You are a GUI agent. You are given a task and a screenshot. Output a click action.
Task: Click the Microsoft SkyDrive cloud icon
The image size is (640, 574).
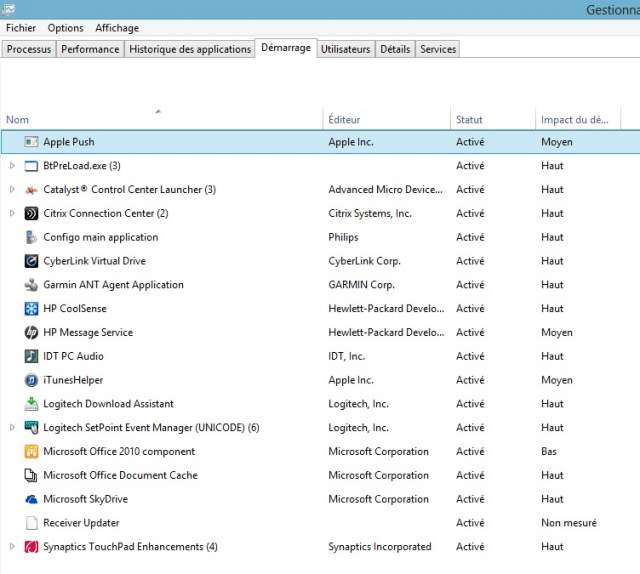[x=31, y=499]
